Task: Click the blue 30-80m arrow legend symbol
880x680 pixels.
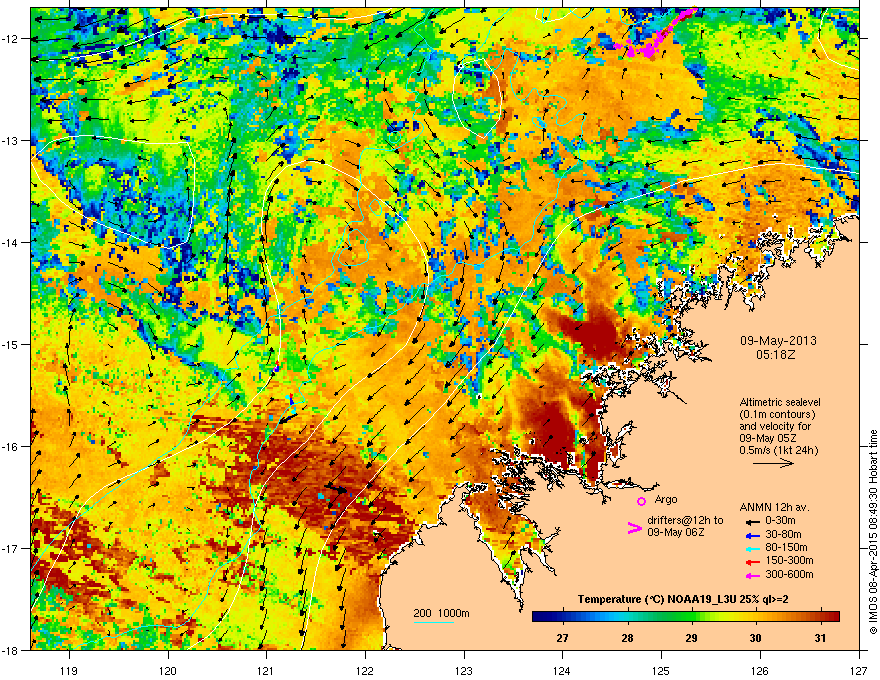Action: click(x=753, y=536)
